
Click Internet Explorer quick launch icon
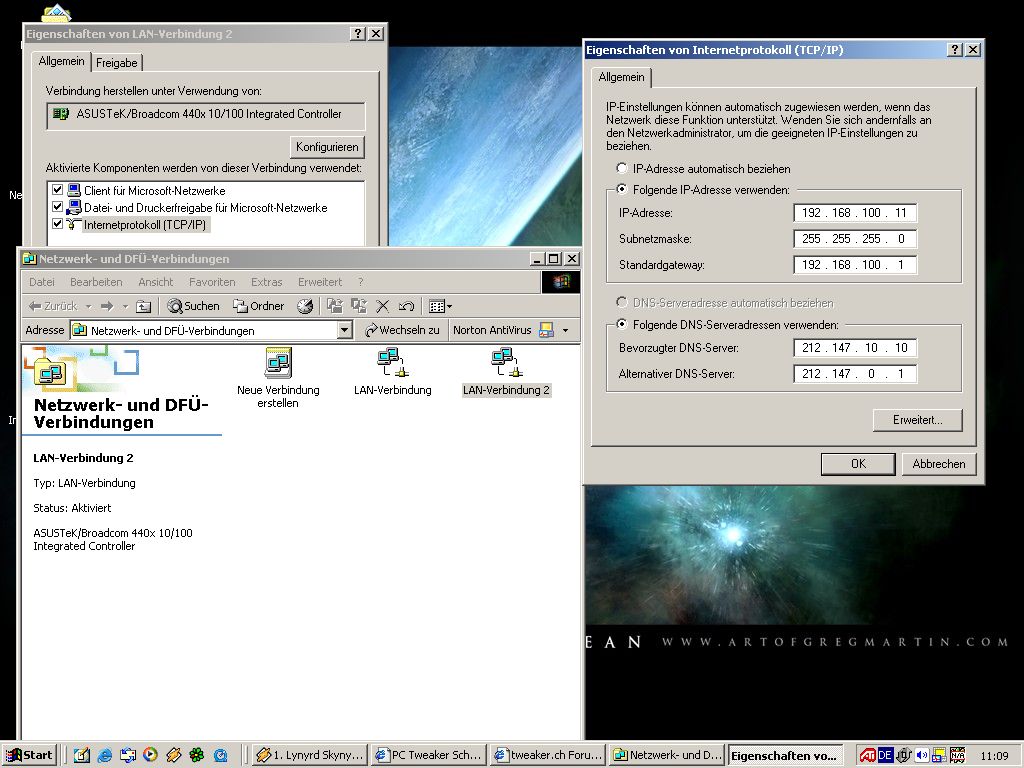point(104,755)
